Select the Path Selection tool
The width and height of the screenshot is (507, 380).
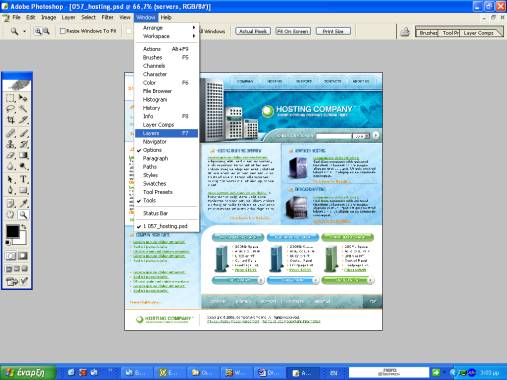[11, 179]
